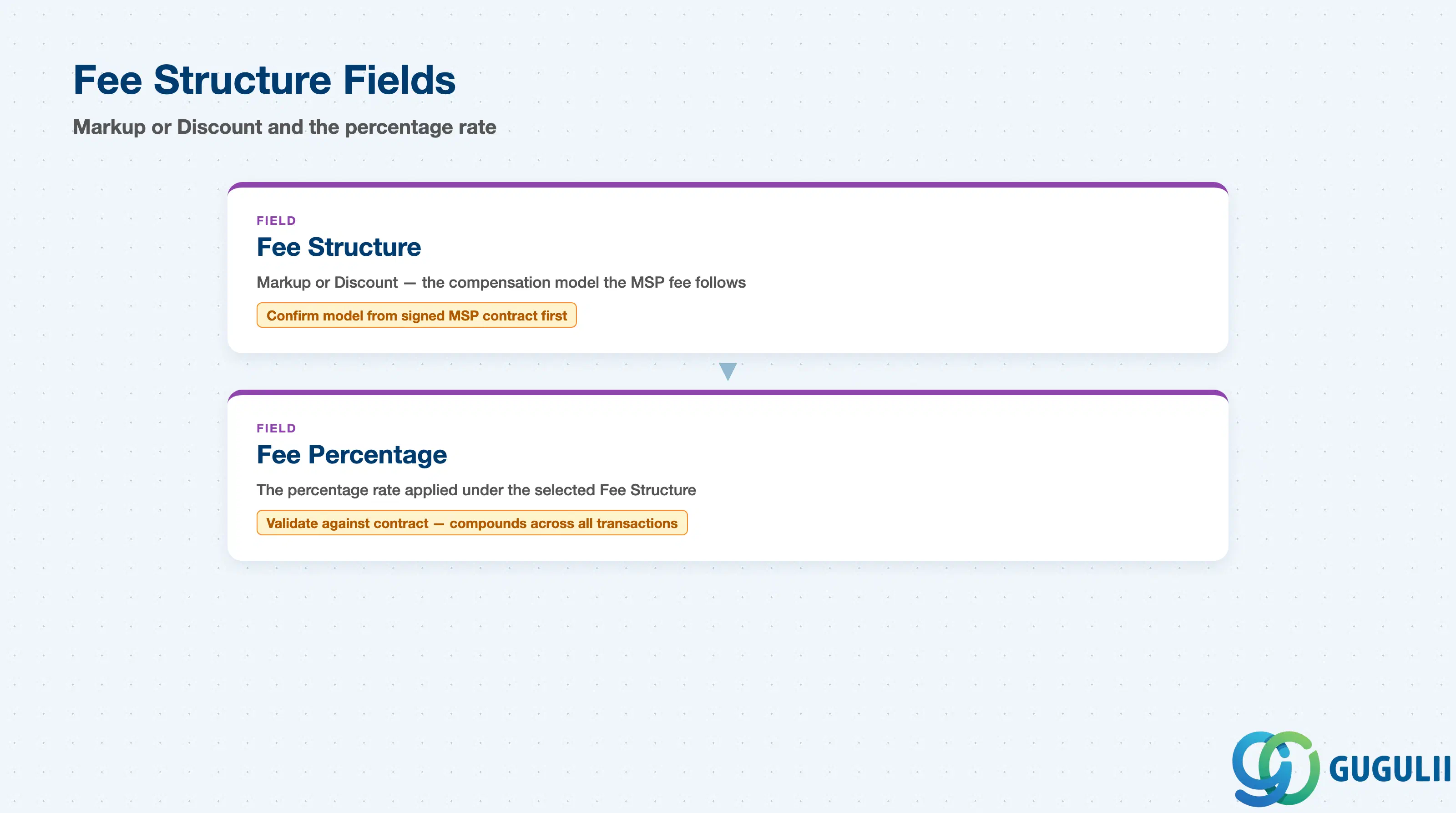Click the Markup or Discount subtitle
This screenshot has height=813, width=1456.
point(284,127)
